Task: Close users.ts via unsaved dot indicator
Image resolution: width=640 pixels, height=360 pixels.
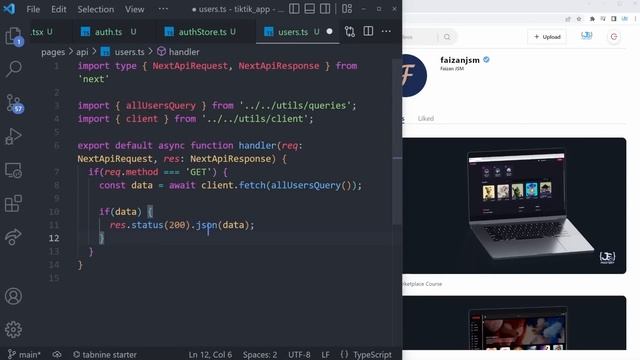Action: tap(329, 31)
